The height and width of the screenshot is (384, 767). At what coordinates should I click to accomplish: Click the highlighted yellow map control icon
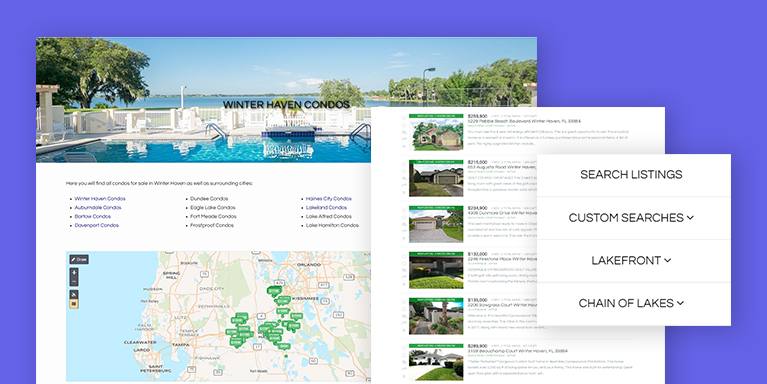(74, 304)
